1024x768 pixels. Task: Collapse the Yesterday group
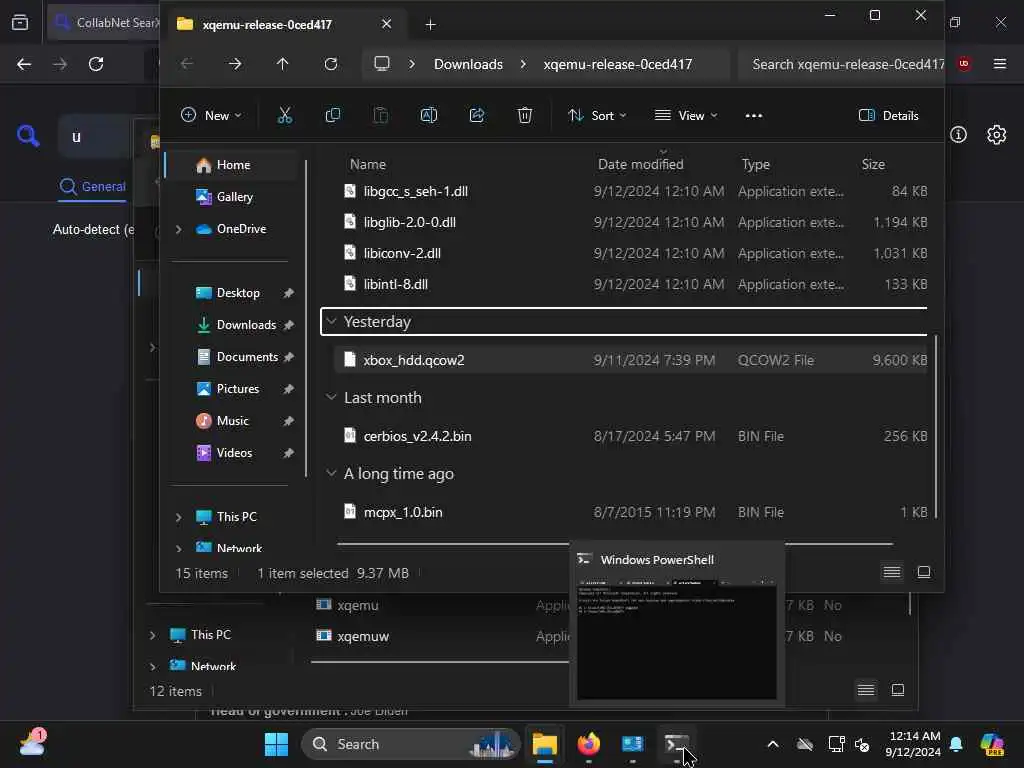[331, 321]
